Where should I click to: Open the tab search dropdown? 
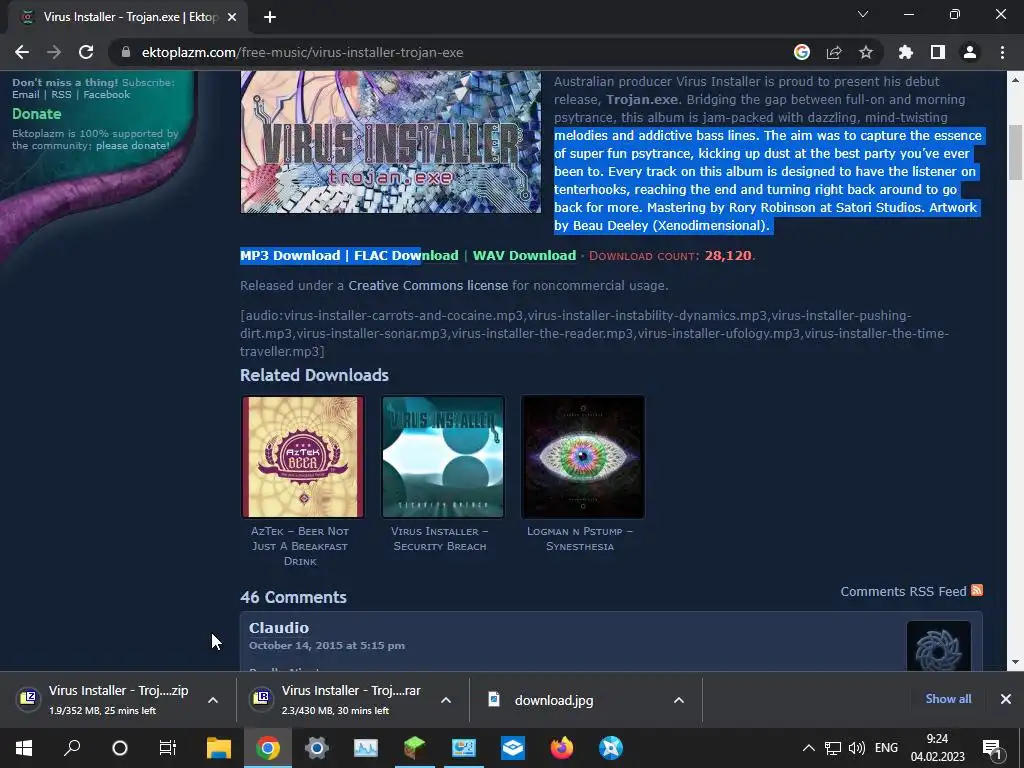pyautogui.click(x=863, y=14)
